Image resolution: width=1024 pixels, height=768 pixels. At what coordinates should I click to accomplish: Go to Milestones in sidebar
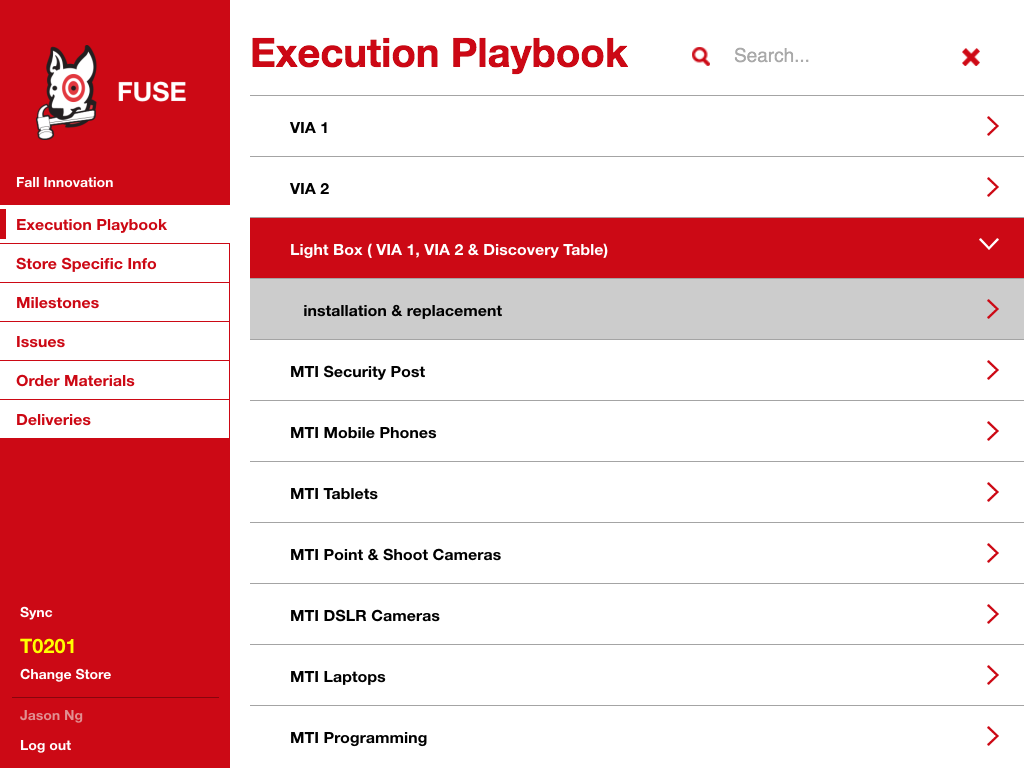point(115,303)
